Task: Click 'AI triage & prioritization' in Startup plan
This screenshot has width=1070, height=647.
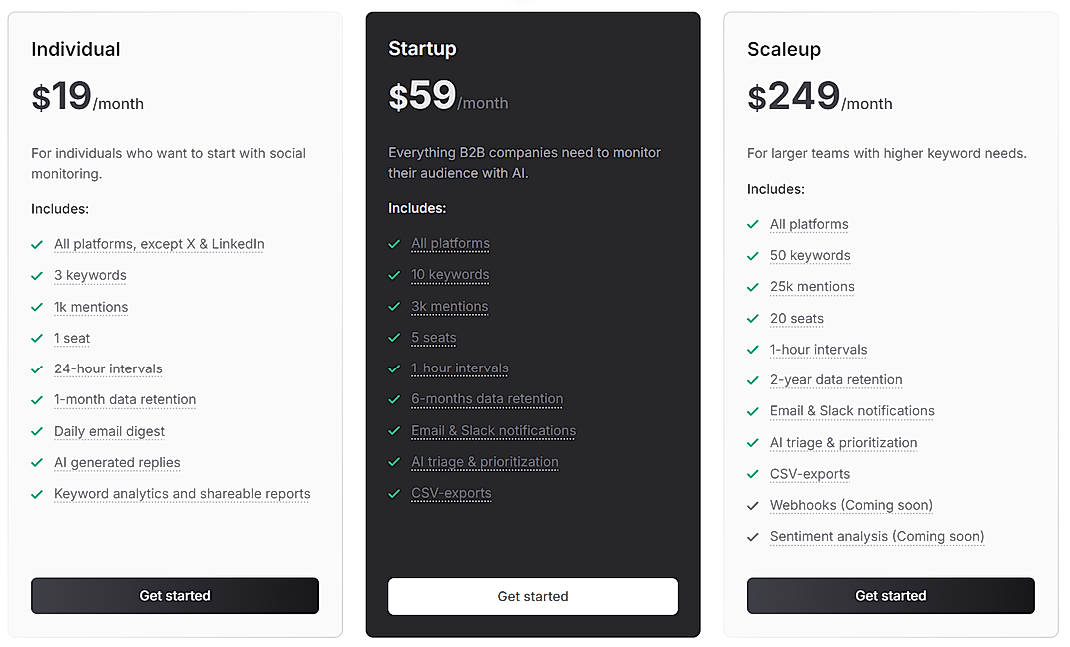Action: pyautogui.click(x=485, y=462)
